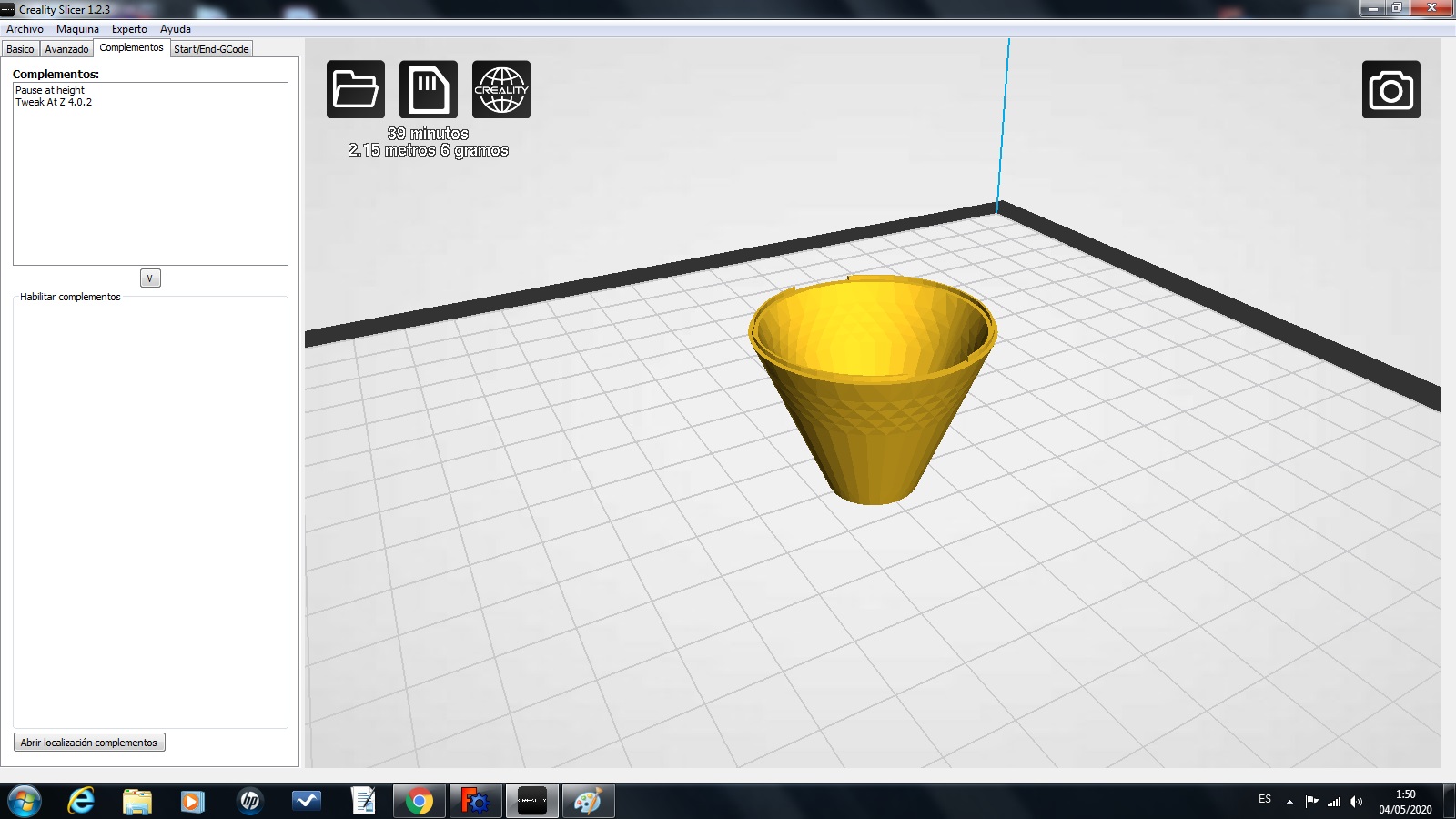Click the camera view mode icon
The width and height of the screenshot is (1456, 819).
1390,89
